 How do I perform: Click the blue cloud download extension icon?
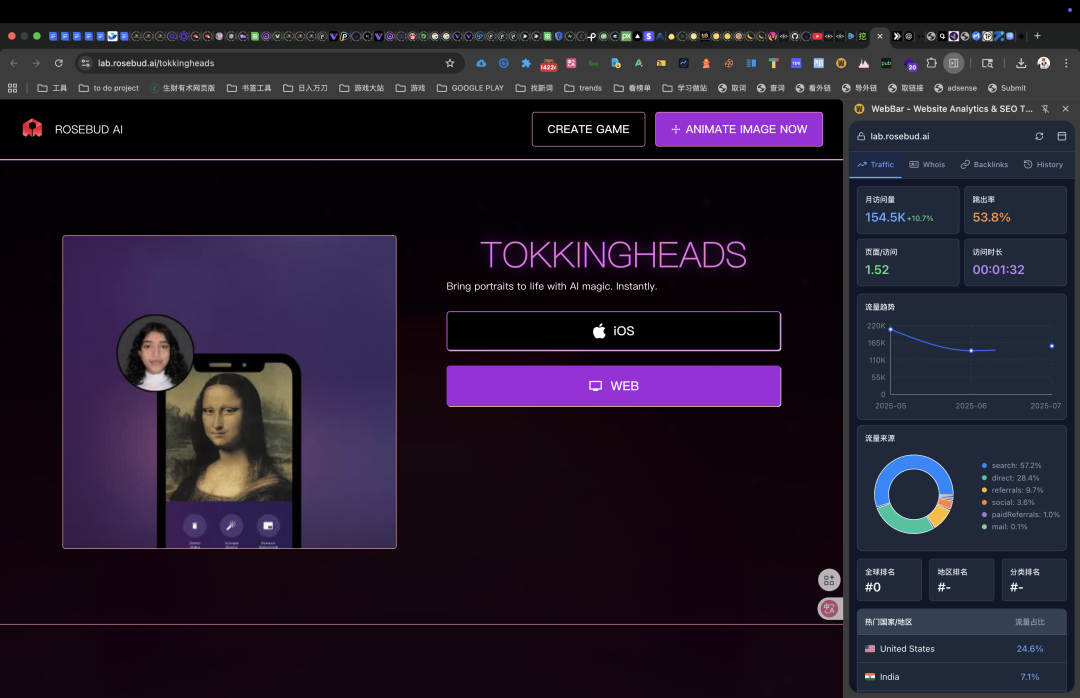coord(481,63)
